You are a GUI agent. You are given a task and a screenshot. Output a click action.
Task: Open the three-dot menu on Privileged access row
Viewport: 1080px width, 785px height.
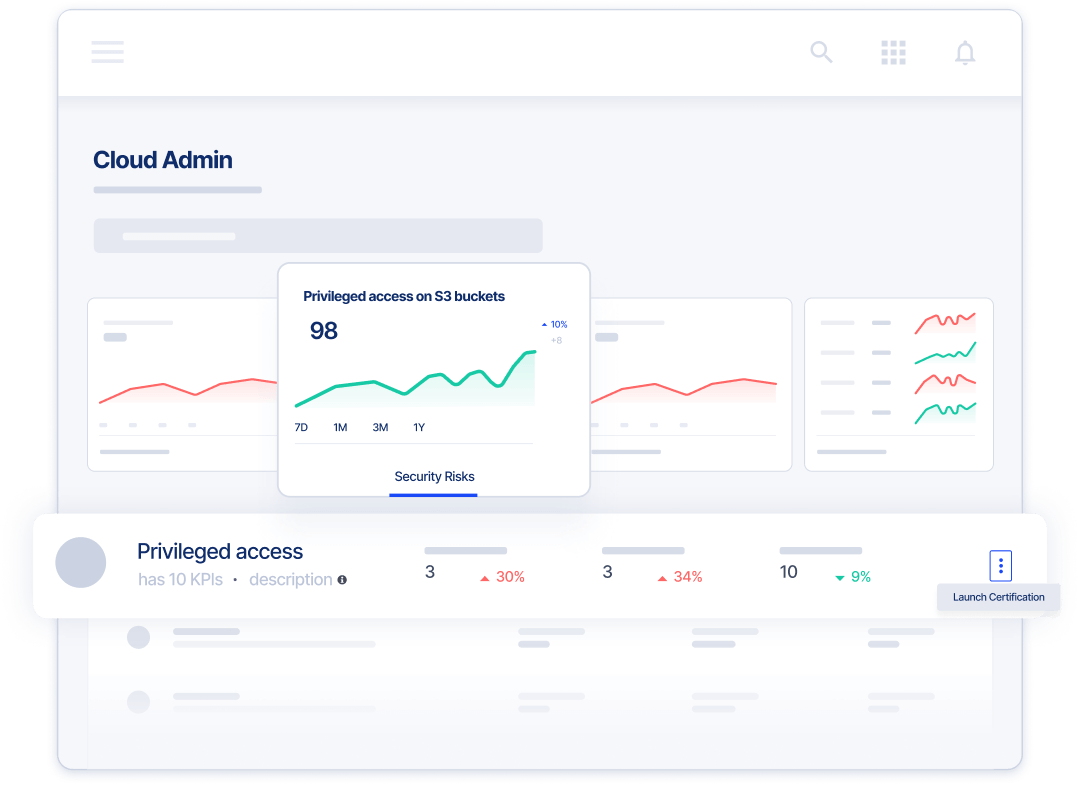[1000, 565]
